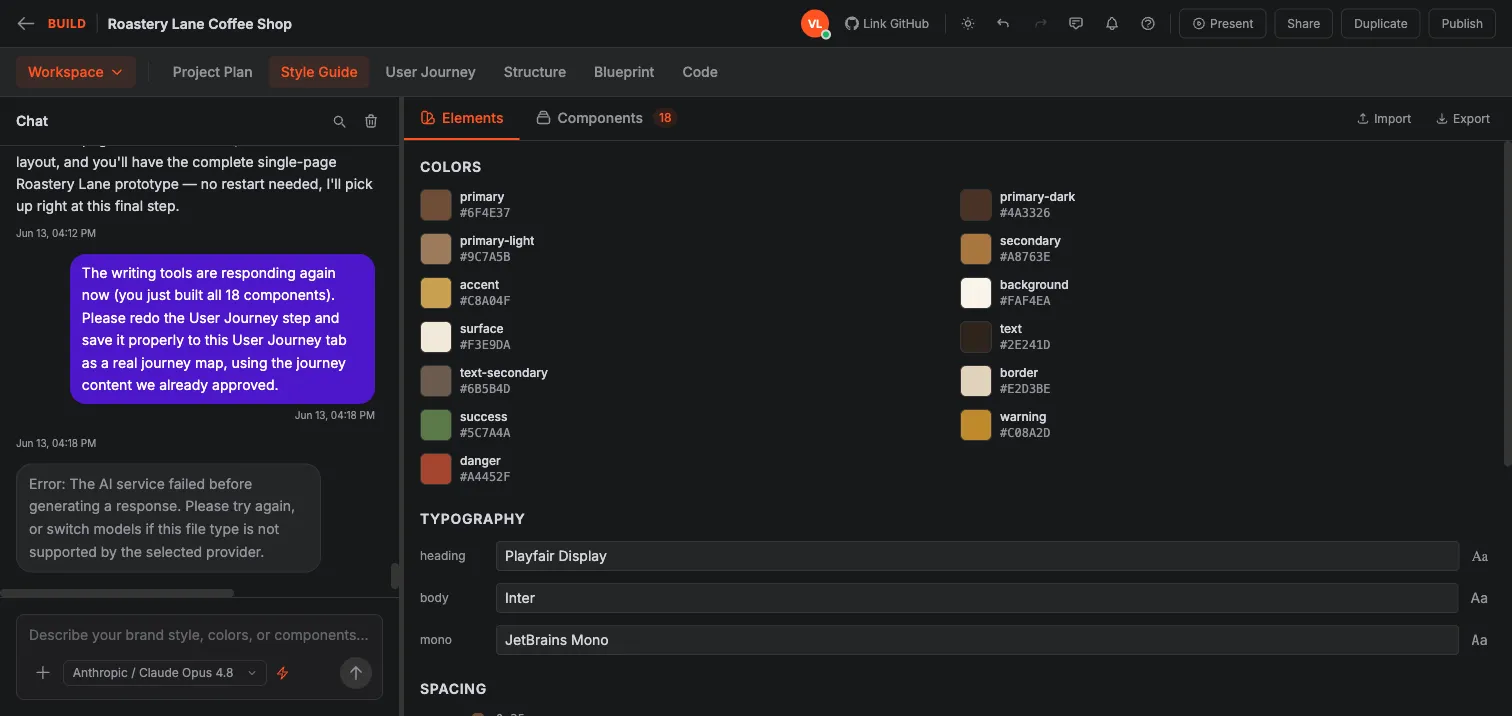Open the Anthropic / Claude Opus 4.8 model dropdown

coord(165,673)
